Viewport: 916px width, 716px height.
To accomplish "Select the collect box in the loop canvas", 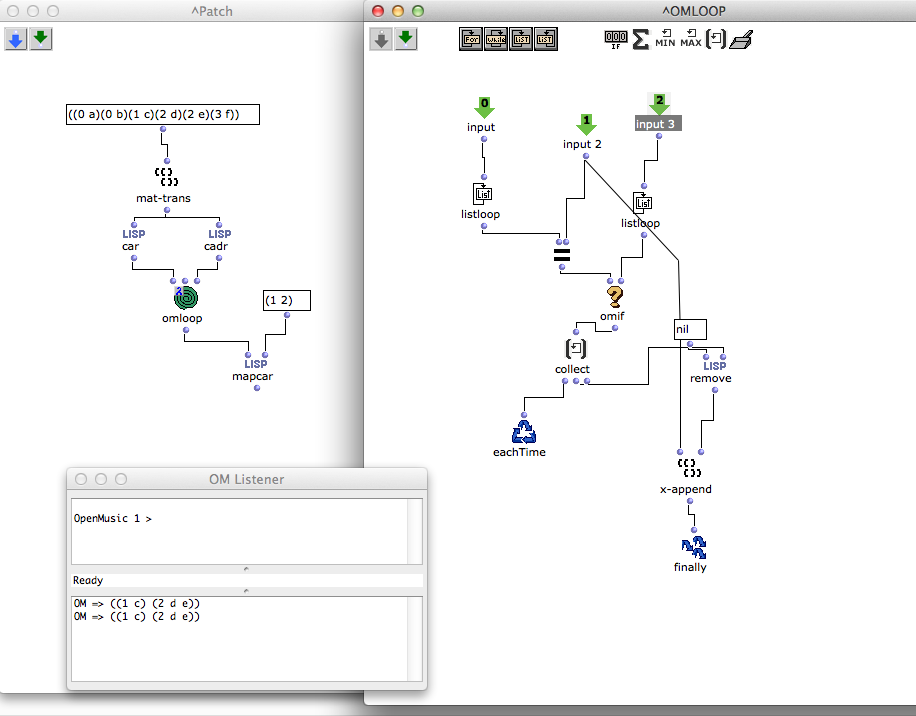I will point(575,349).
